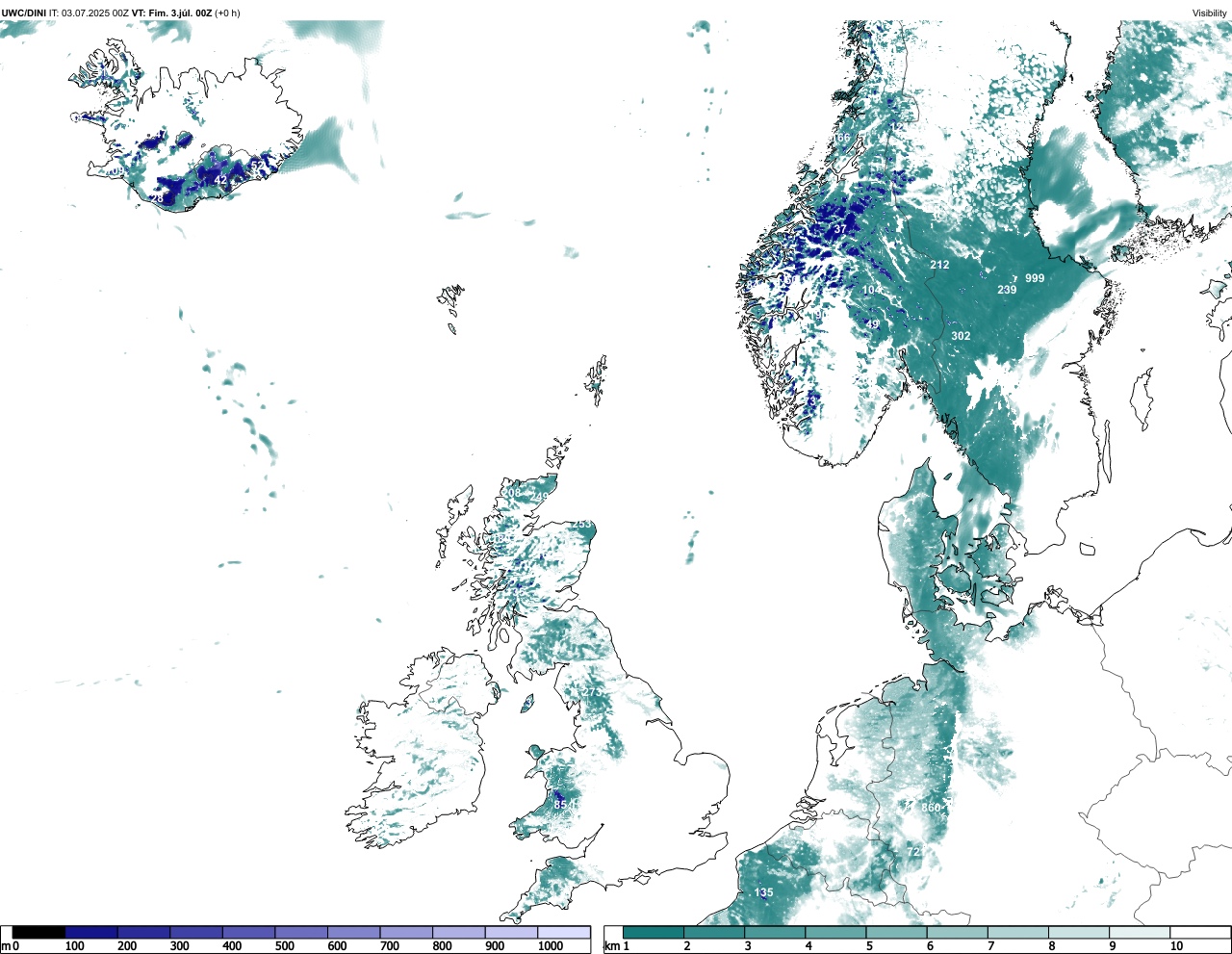Click the value '302' over southern Sweden
This screenshot has width=1232, height=954.
click(961, 336)
